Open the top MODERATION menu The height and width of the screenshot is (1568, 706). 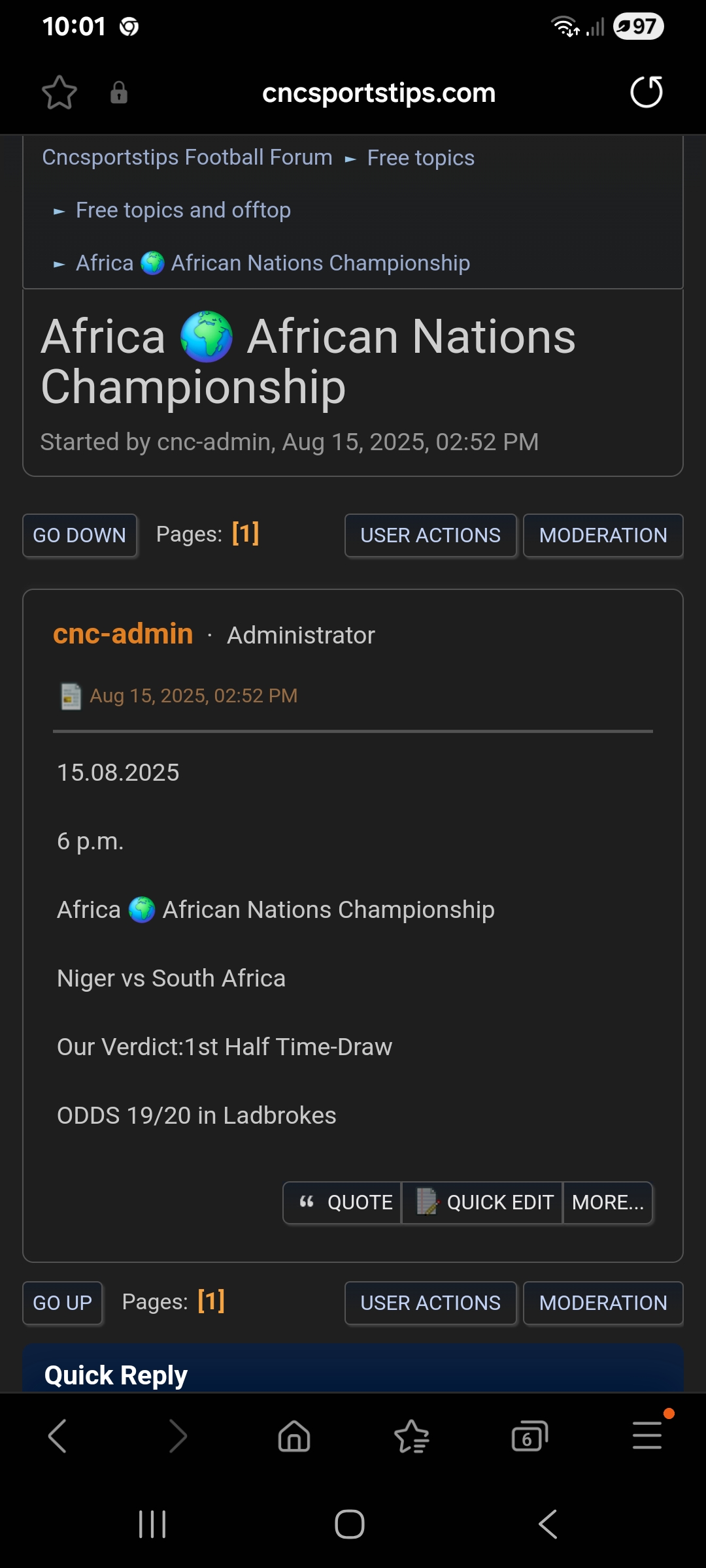603,536
